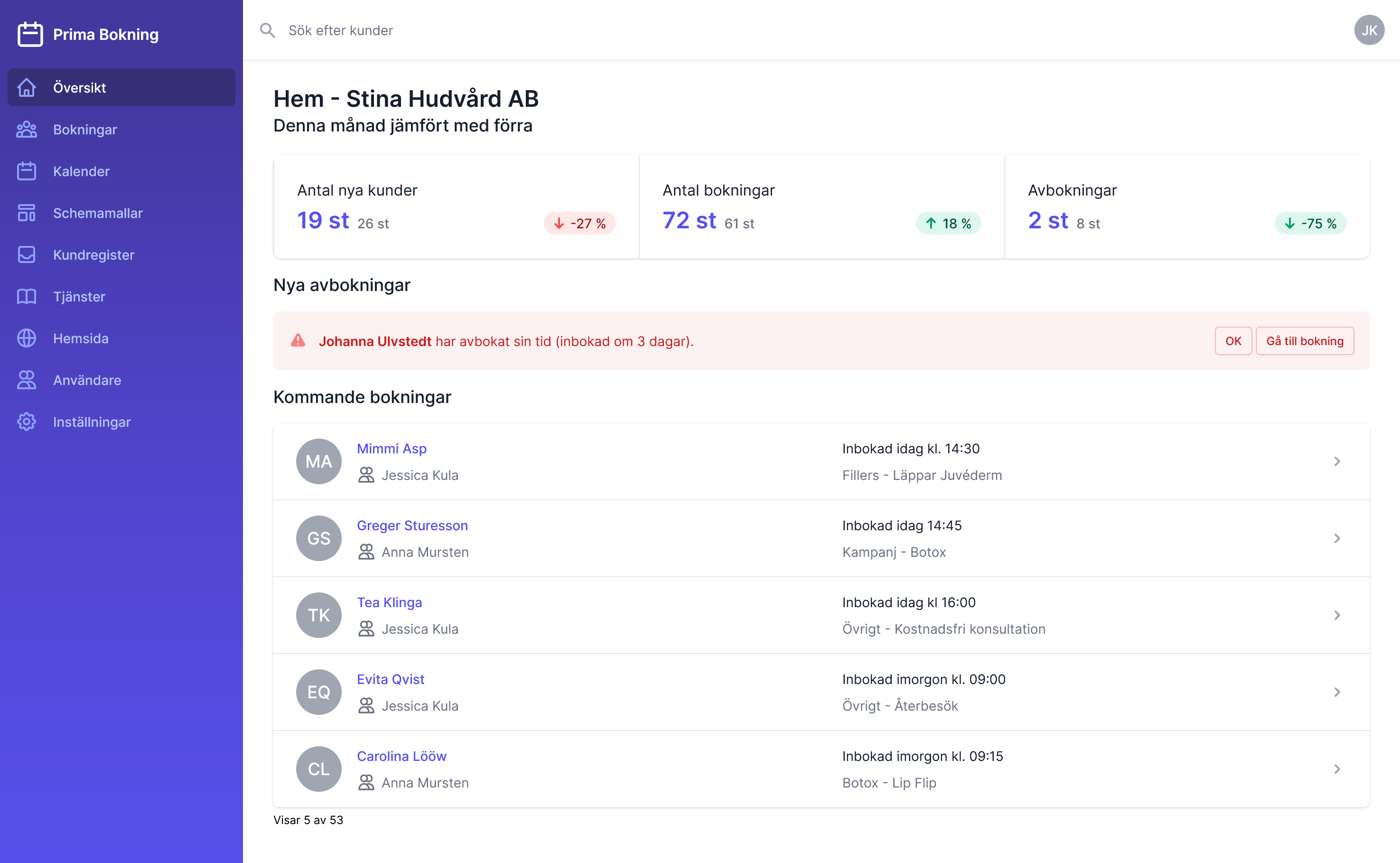The image size is (1400, 863).
Task: Click the 19 st new customers value
Action: point(323,220)
